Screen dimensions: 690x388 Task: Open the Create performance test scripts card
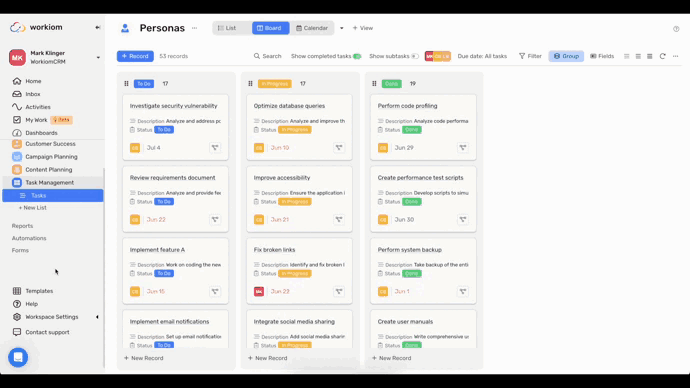(x=423, y=199)
